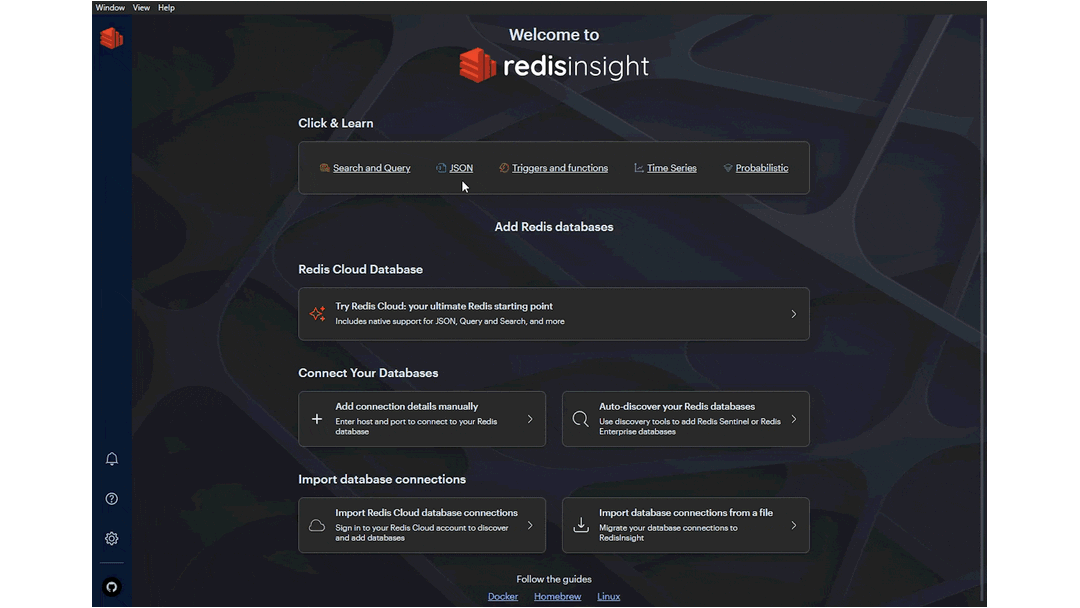Open the View menu
The image size is (1080, 608).
coord(141,8)
